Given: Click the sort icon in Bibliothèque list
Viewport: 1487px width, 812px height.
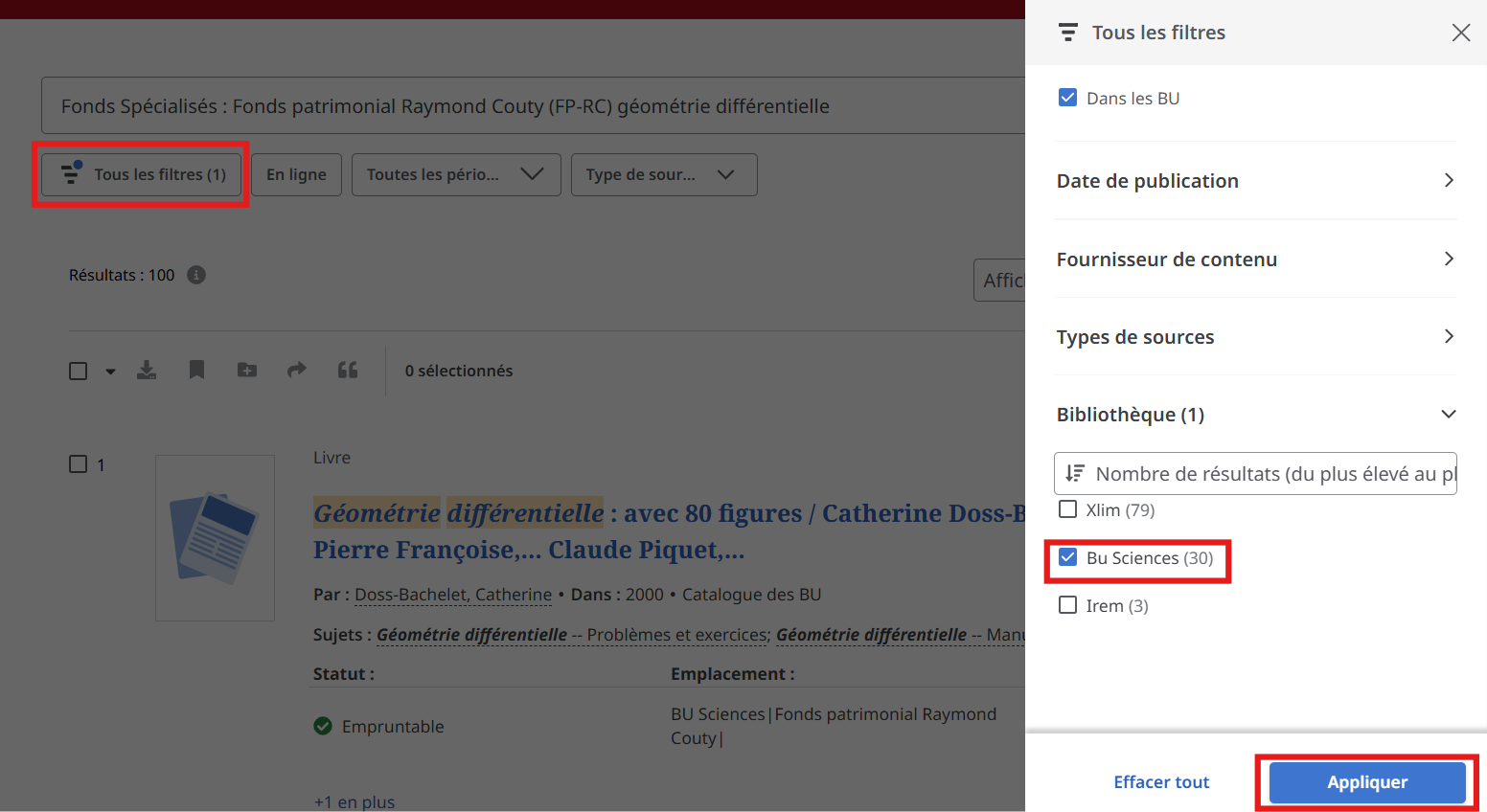Looking at the screenshot, I should pyautogui.click(x=1075, y=474).
